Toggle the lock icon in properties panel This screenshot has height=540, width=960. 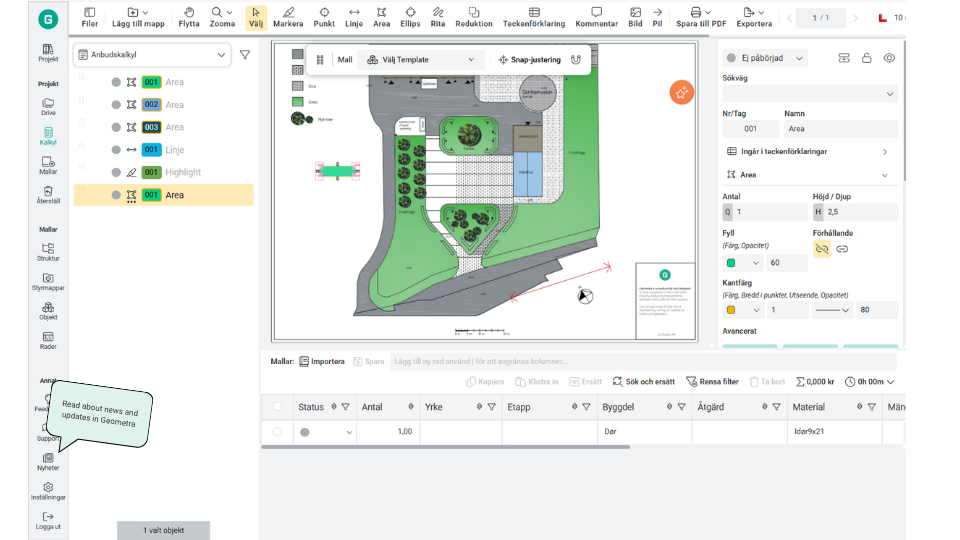866,58
